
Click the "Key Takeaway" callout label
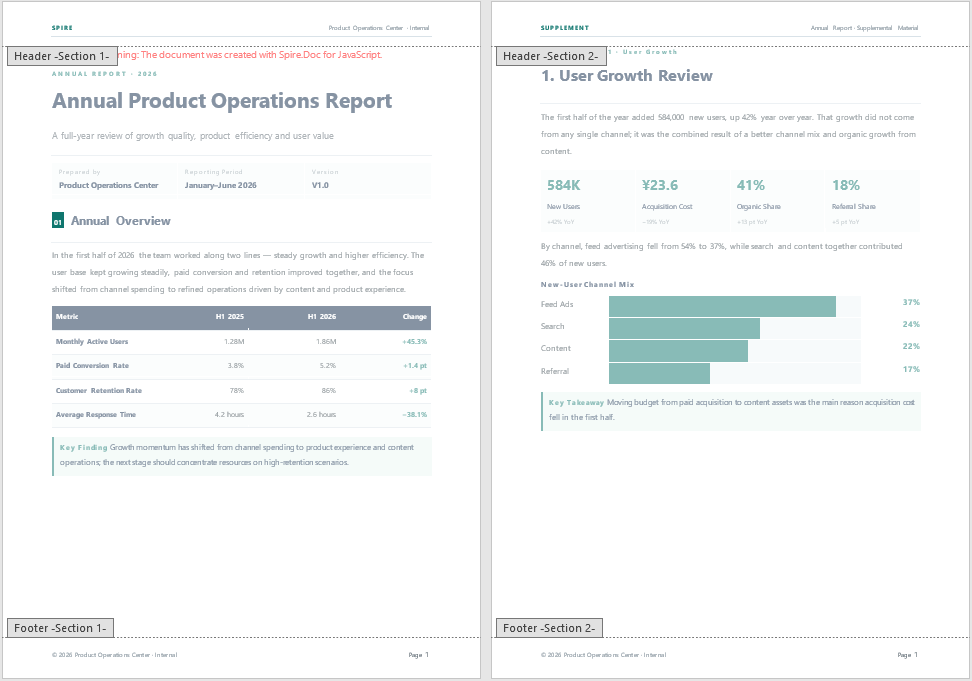pos(576,403)
